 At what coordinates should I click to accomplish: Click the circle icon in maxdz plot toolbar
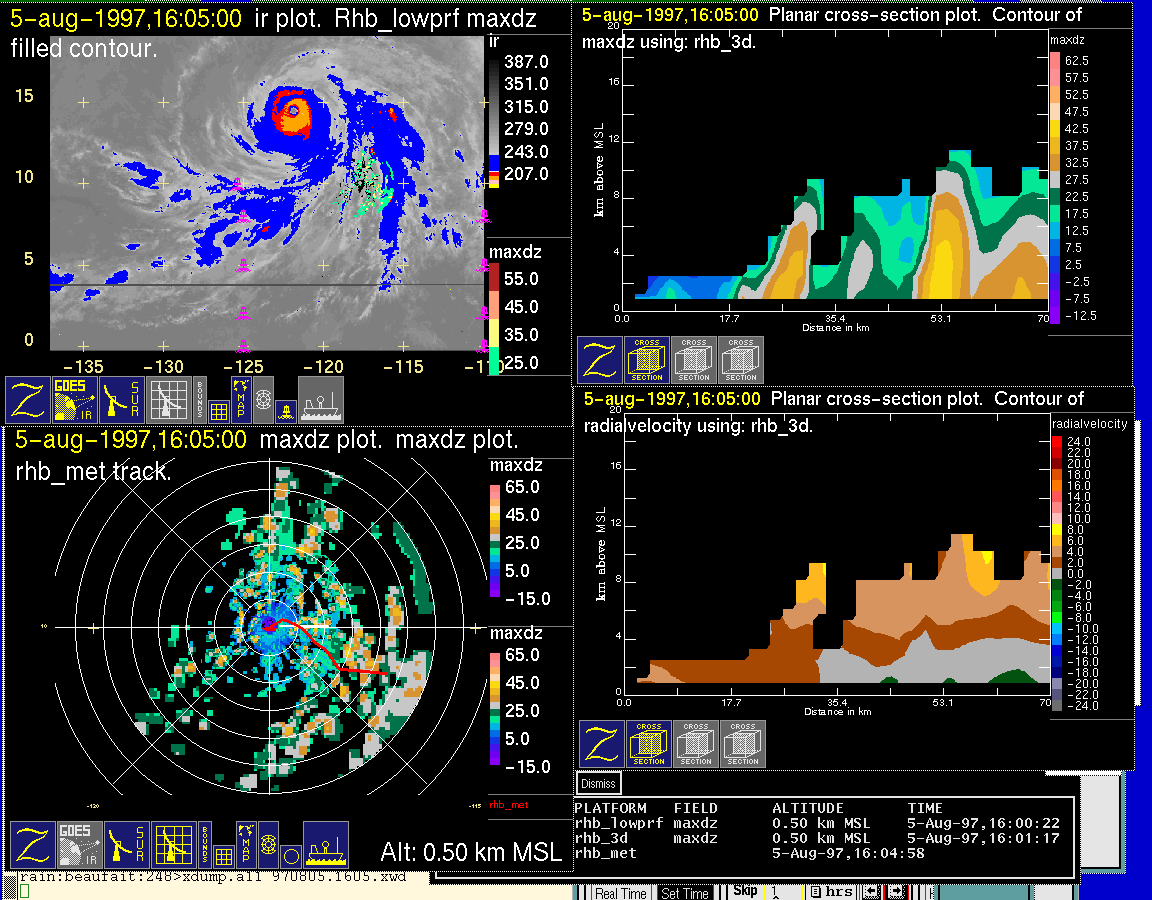coord(290,857)
